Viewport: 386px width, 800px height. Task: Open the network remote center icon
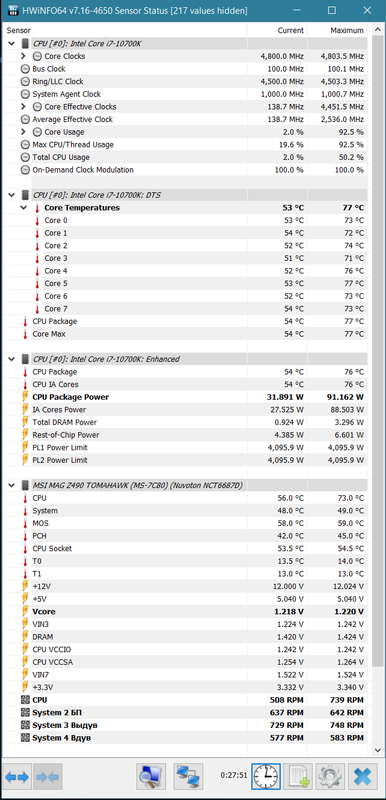(188, 777)
